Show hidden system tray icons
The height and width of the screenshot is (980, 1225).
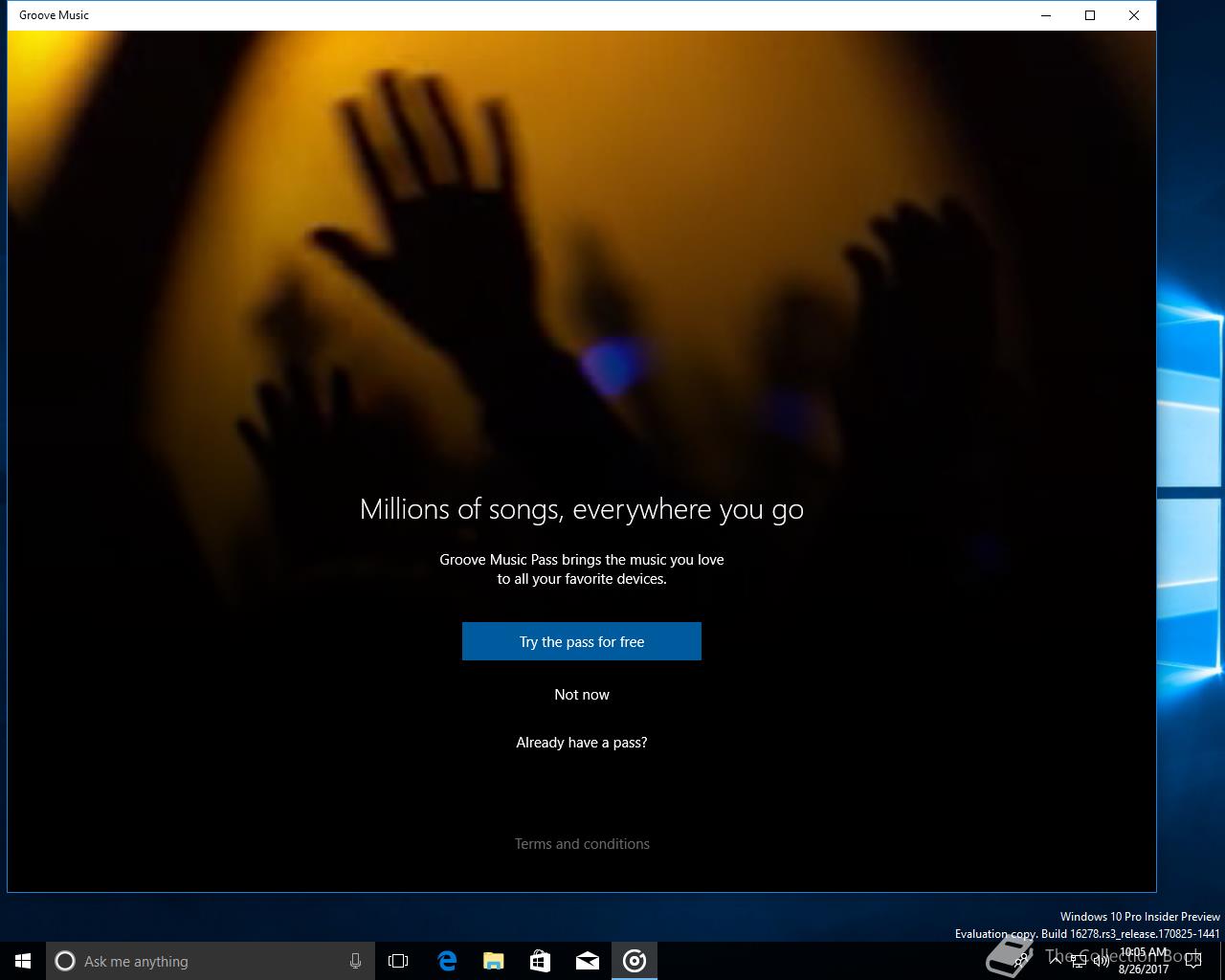[x=1055, y=961]
